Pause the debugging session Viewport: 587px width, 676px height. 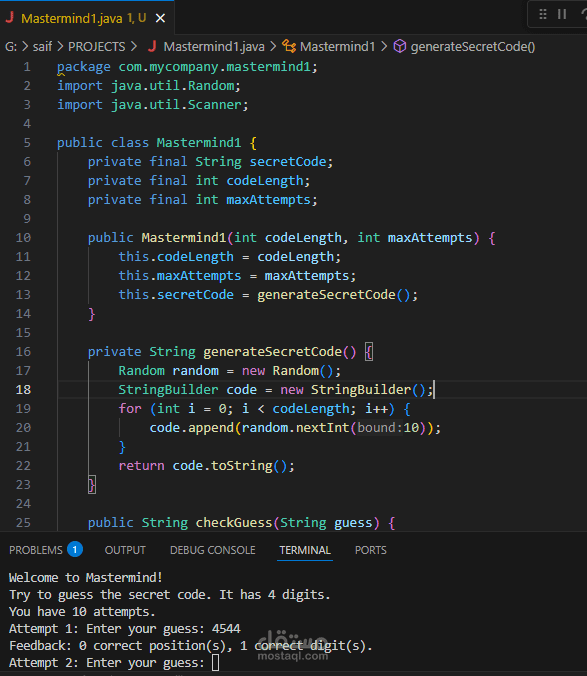point(562,14)
